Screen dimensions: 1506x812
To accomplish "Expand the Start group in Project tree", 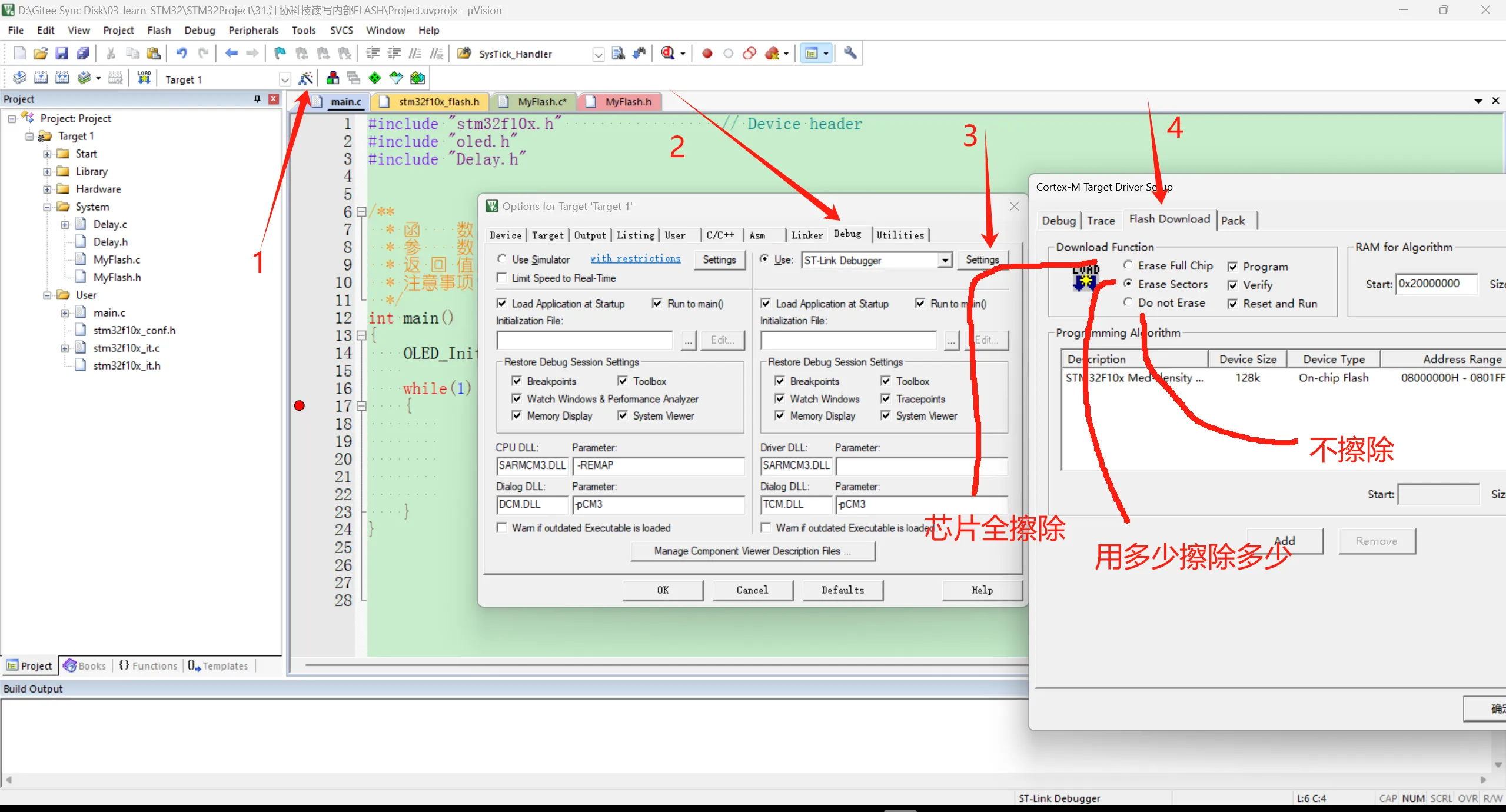I will 47,154.
